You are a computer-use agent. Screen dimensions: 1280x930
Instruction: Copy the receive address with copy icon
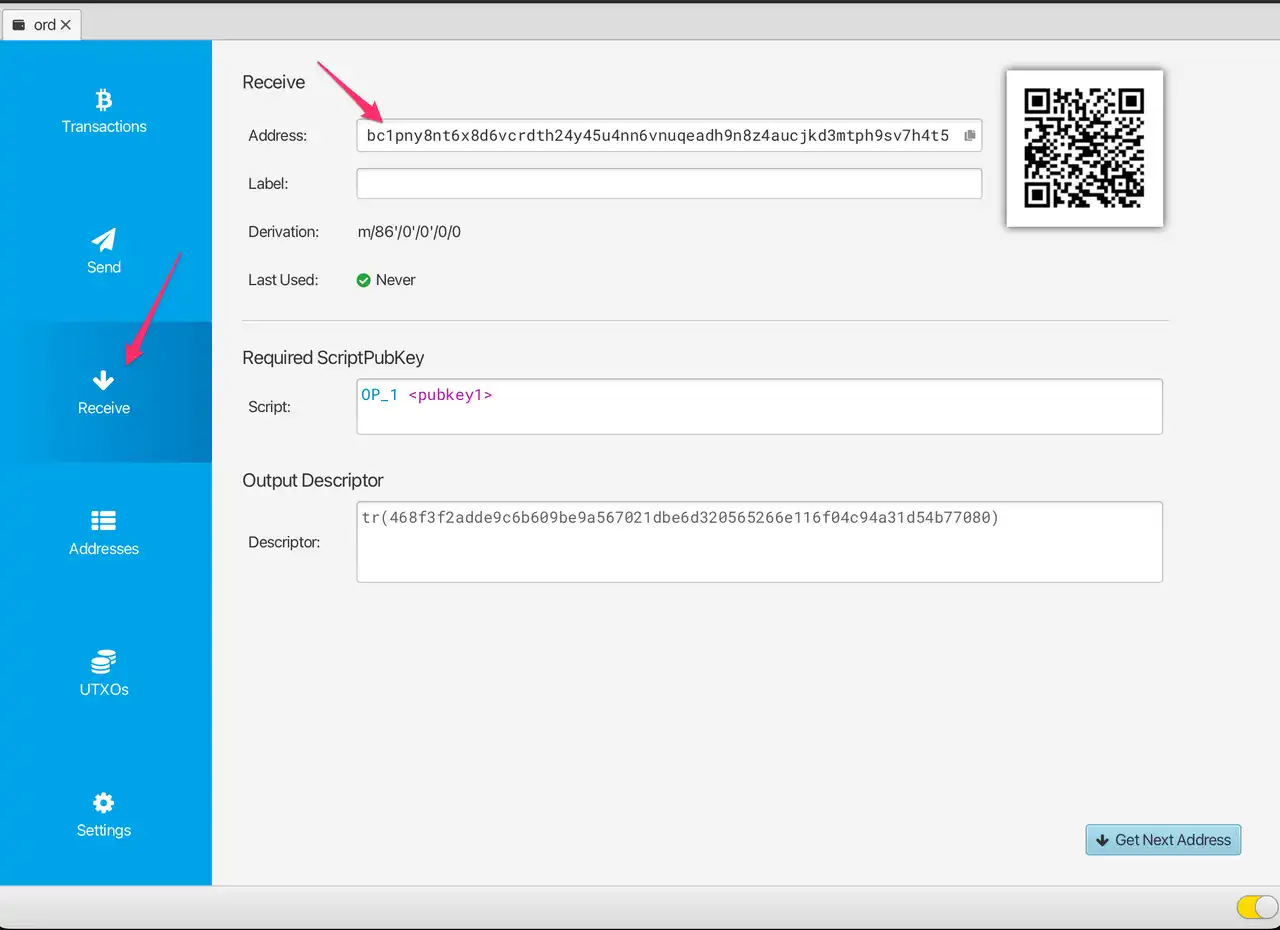[969, 136]
